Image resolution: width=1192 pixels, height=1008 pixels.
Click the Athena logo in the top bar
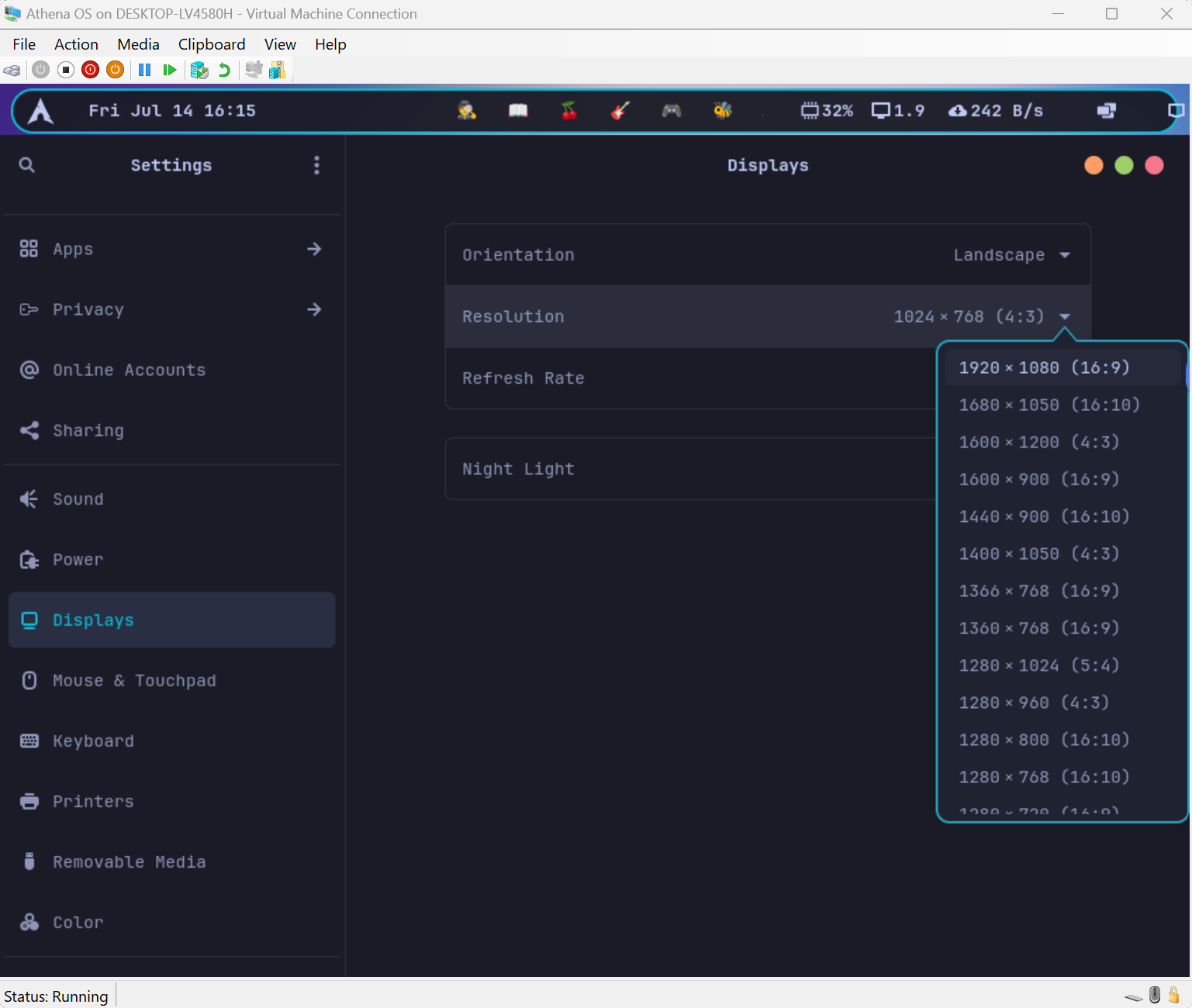[40, 112]
